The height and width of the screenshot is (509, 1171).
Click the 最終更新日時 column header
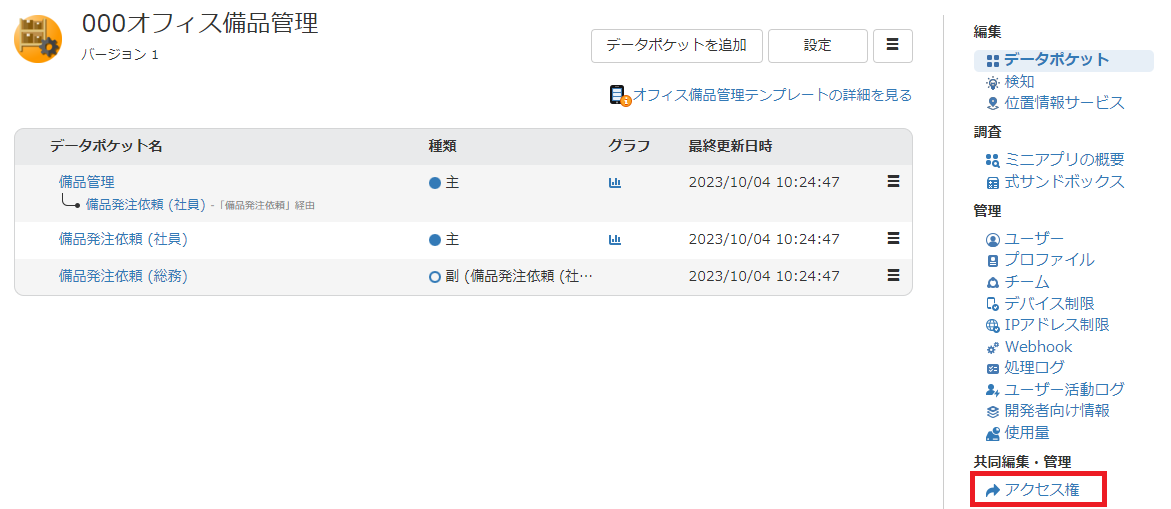tap(730, 146)
